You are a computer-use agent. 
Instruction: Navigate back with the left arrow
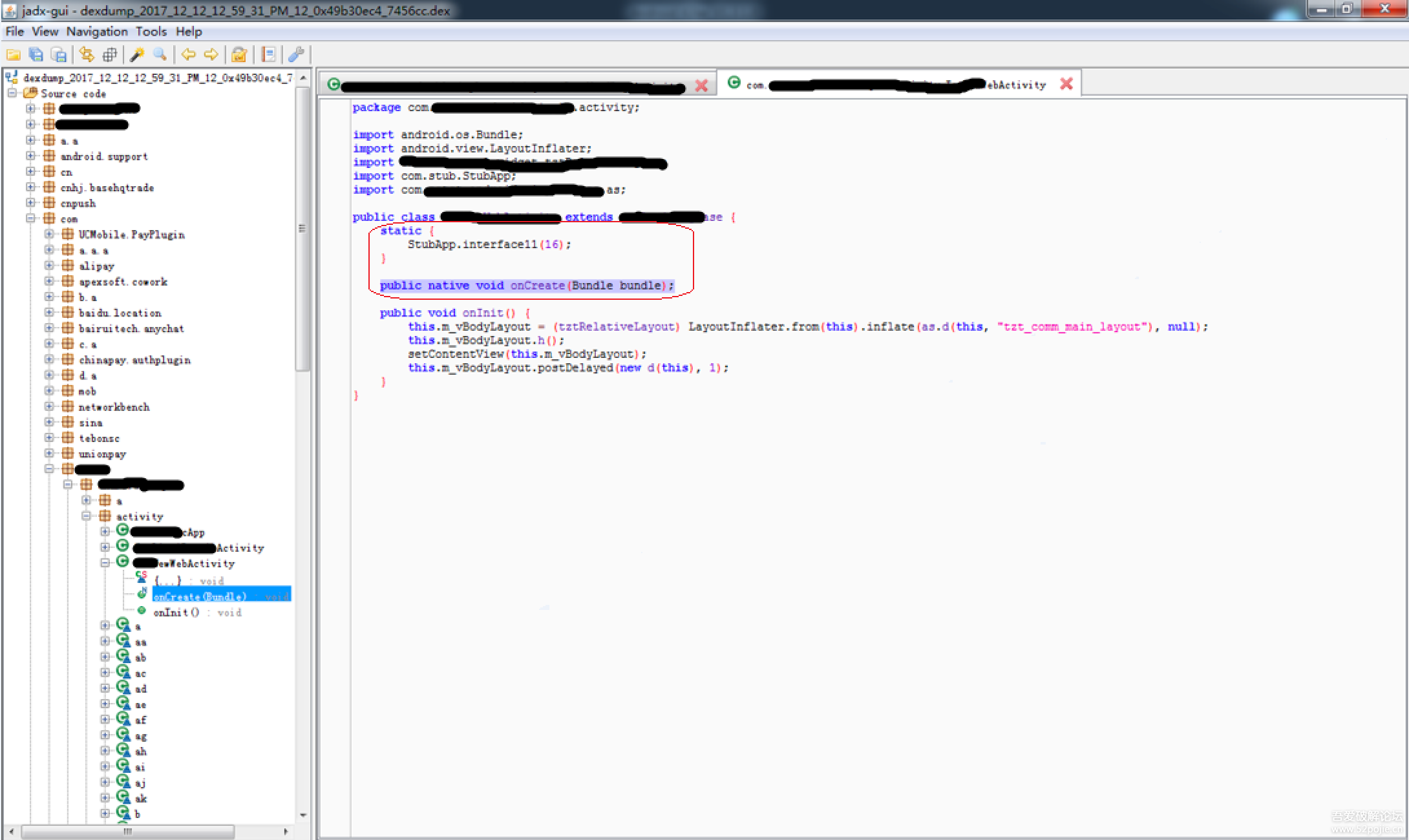188,55
